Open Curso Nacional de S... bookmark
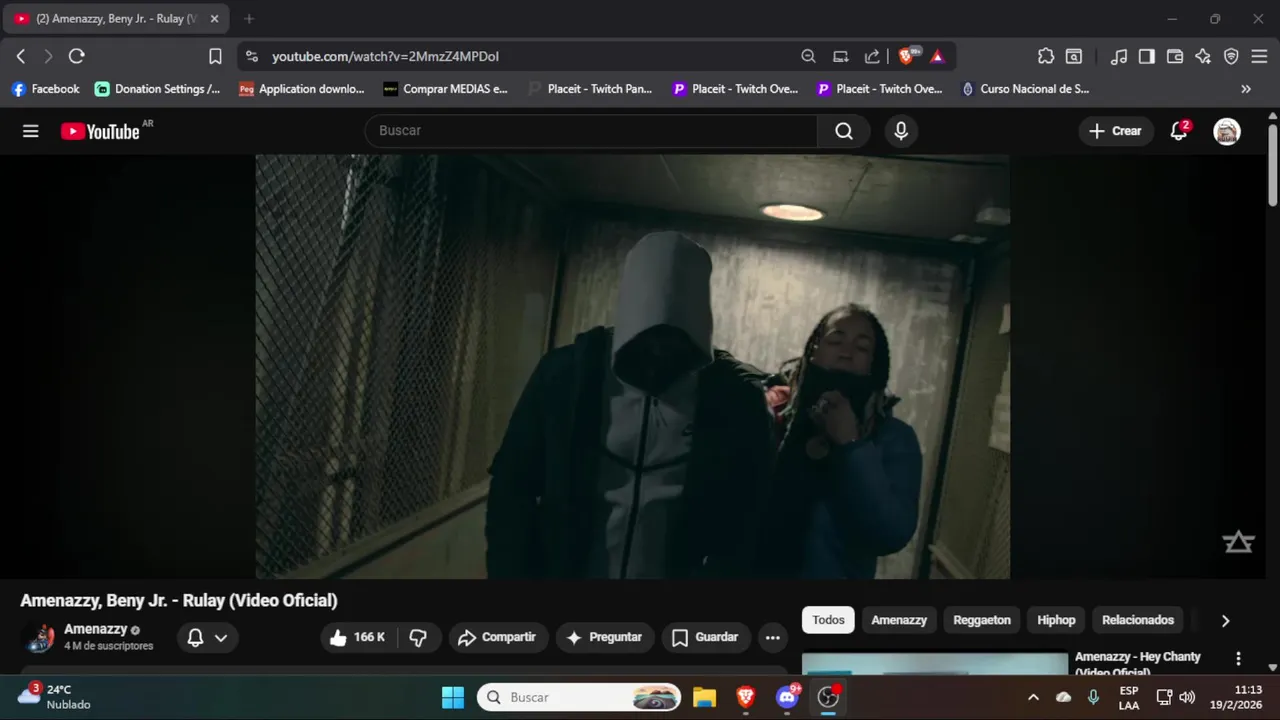Image resolution: width=1280 pixels, height=720 pixels. [1025, 89]
